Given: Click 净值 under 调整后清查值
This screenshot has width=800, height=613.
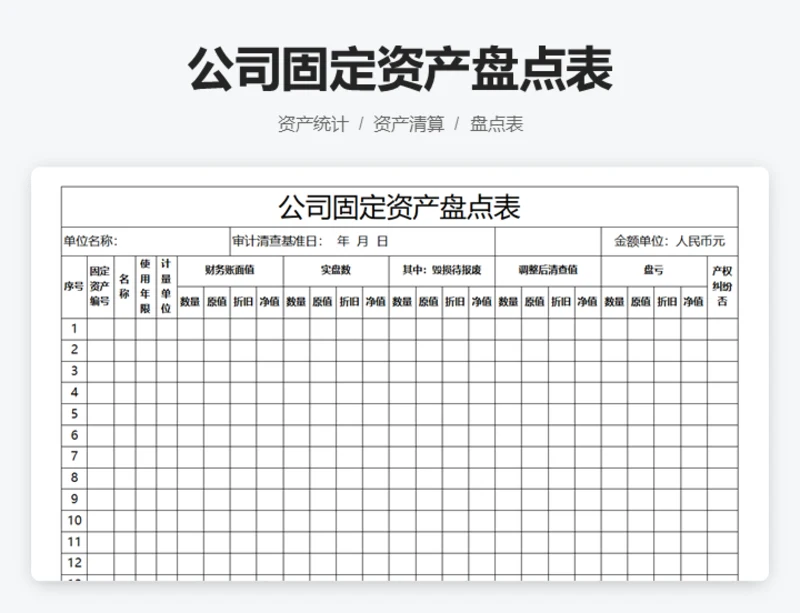Looking at the screenshot, I should click(588, 302).
